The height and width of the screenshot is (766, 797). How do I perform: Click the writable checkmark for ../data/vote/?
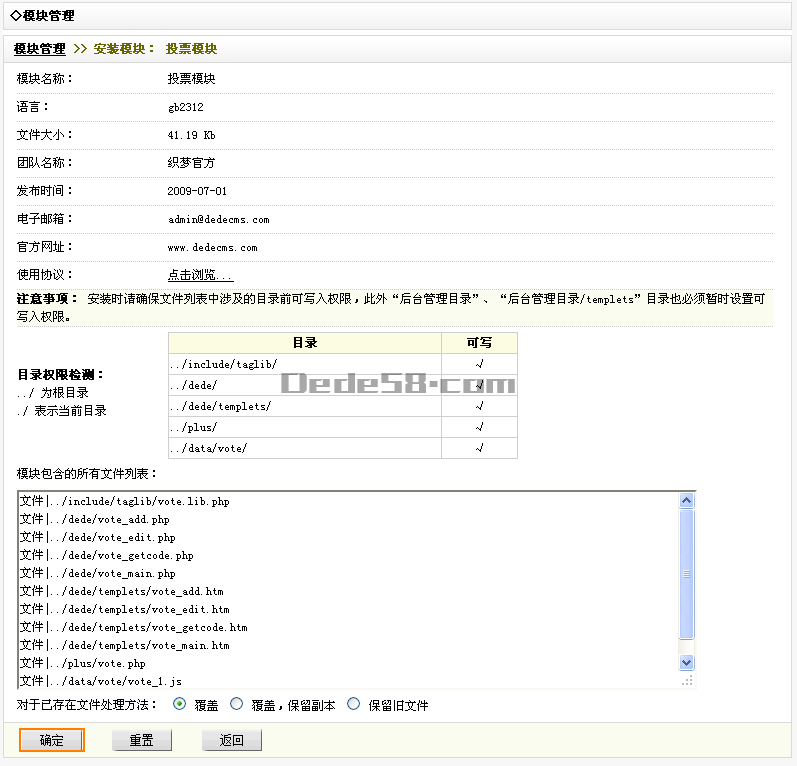pyautogui.click(x=479, y=448)
